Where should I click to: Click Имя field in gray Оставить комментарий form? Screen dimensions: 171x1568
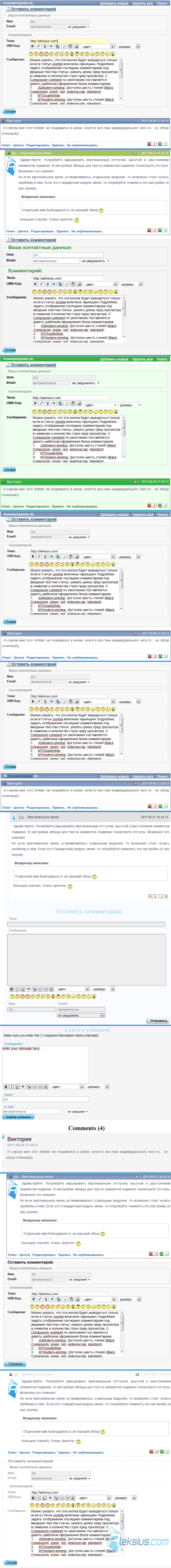(x=31, y=1009)
